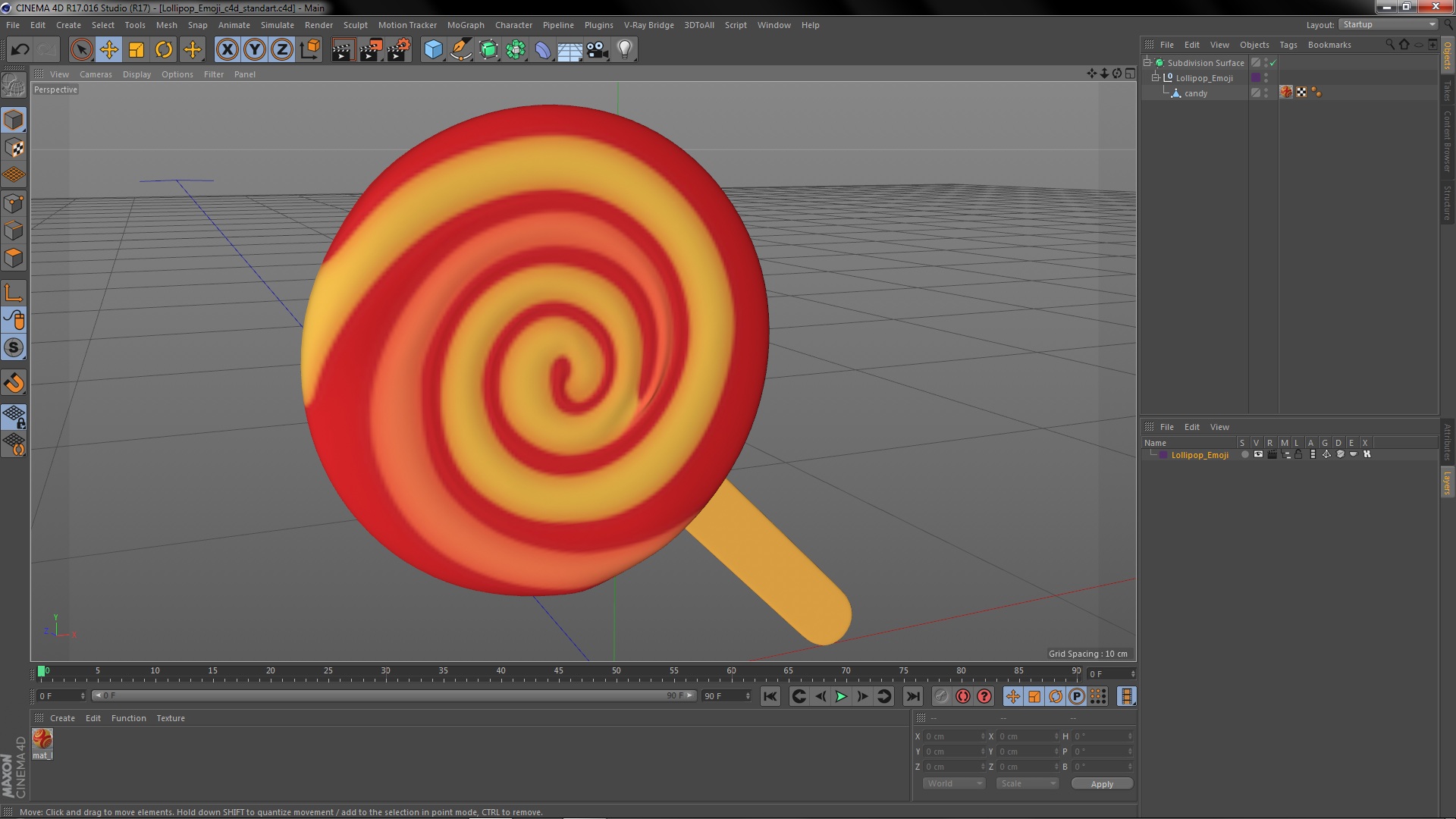The height and width of the screenshot is (819, 1456).
Task: Switch coordinate system icon
Action: (309, 50)
